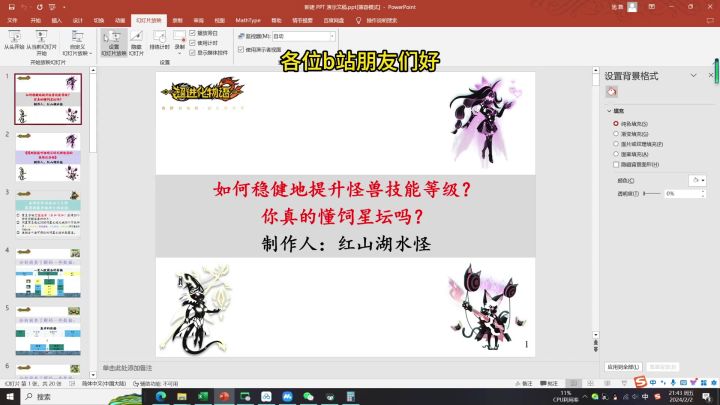
Task: Select slide 5 thumbnail
Action: coord(48,330)
